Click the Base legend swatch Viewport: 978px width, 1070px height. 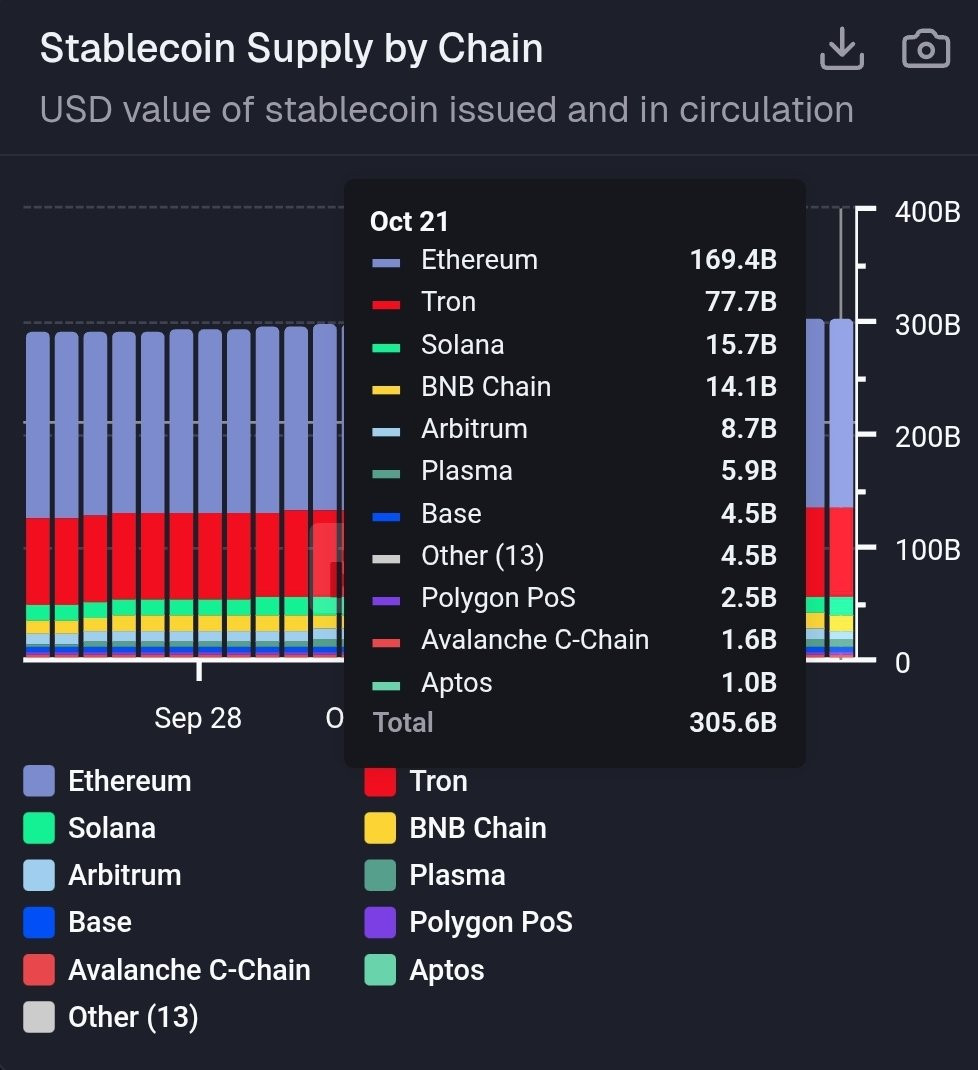click(39, 922)
